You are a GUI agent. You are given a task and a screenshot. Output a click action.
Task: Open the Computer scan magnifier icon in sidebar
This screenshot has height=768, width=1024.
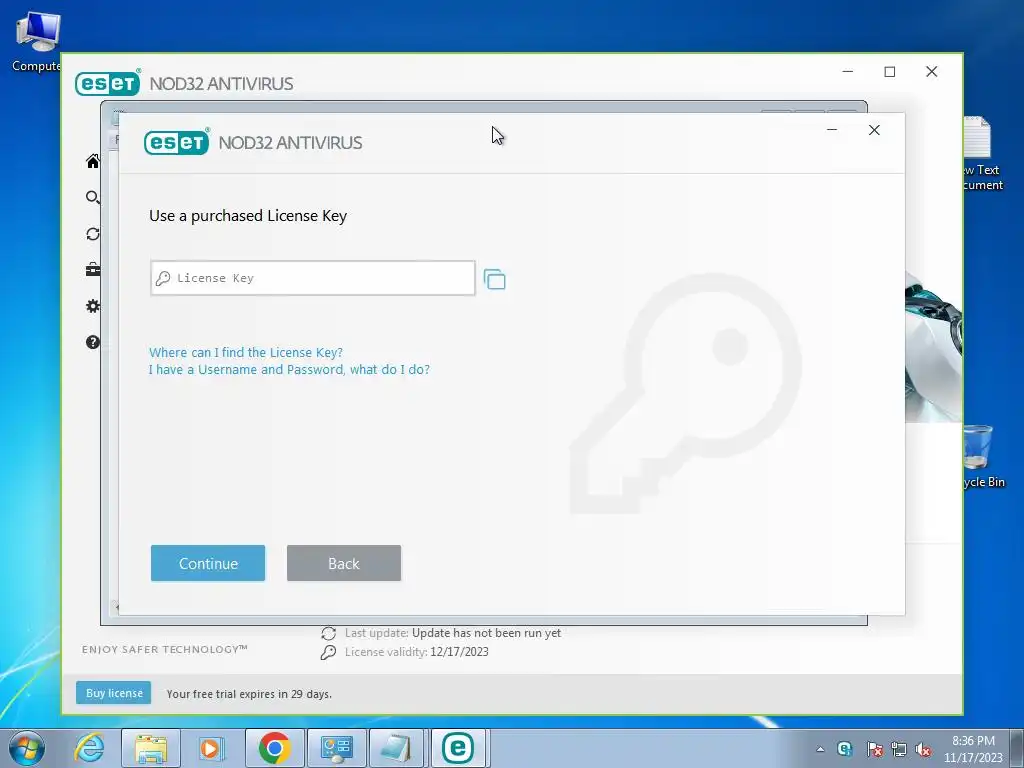pyautogui.click(x=93, y=197)
